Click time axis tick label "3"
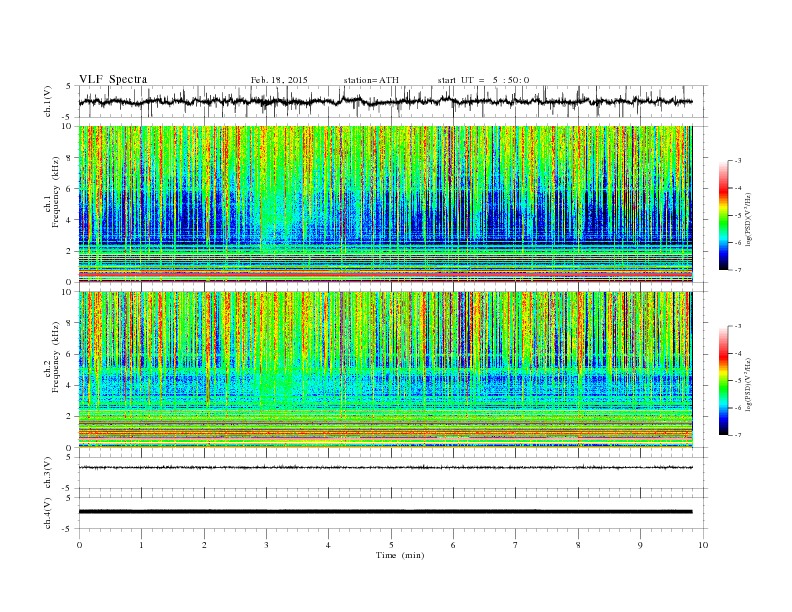 coord(266,545)
